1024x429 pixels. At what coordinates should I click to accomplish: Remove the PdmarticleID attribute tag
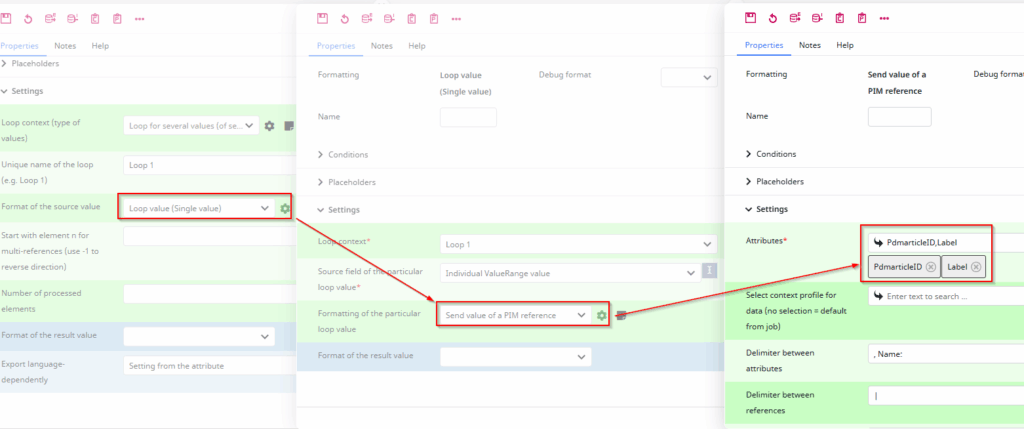click(x=931, y=266)
